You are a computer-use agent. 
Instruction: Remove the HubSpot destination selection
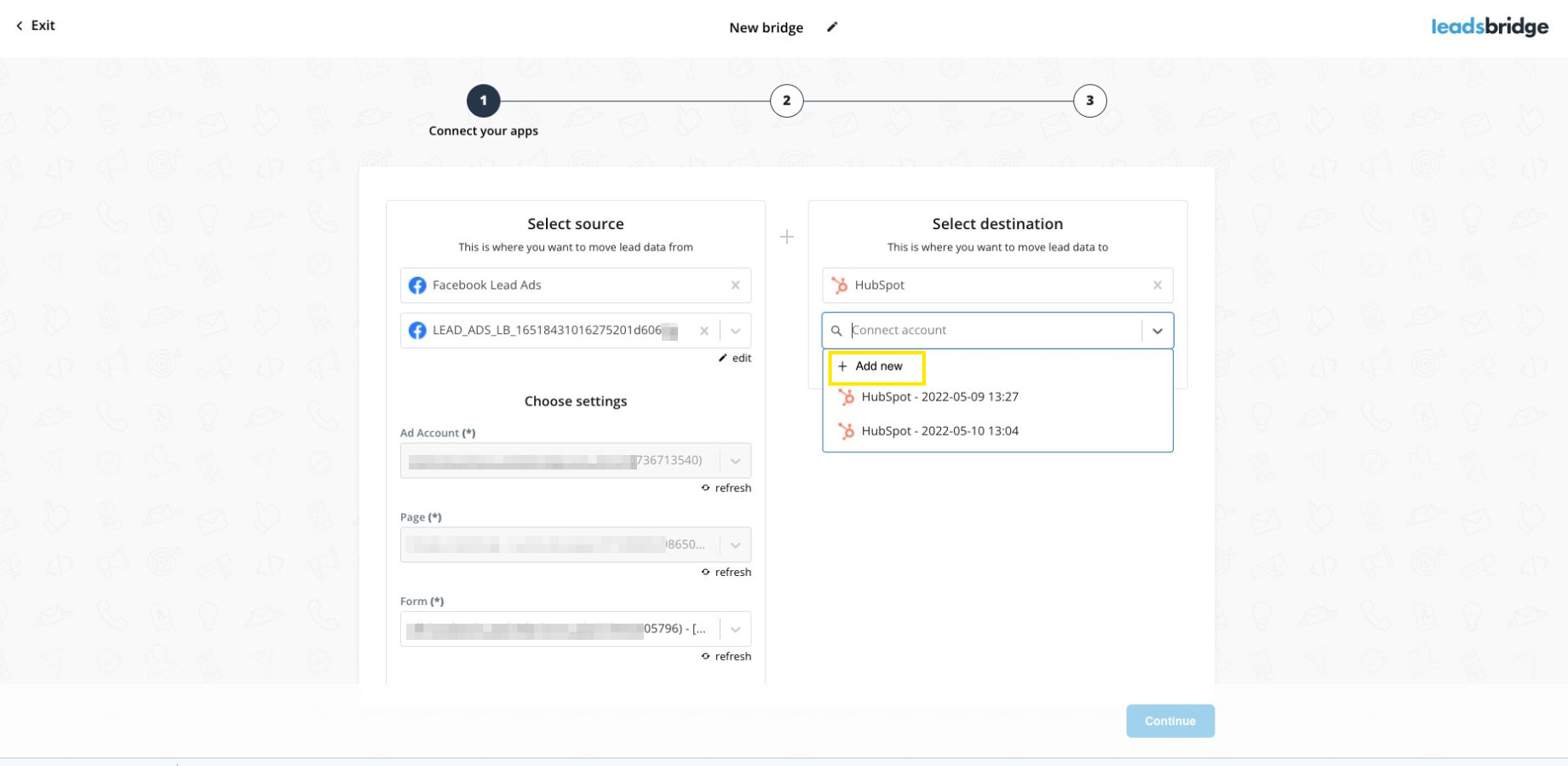point(1157,285)
